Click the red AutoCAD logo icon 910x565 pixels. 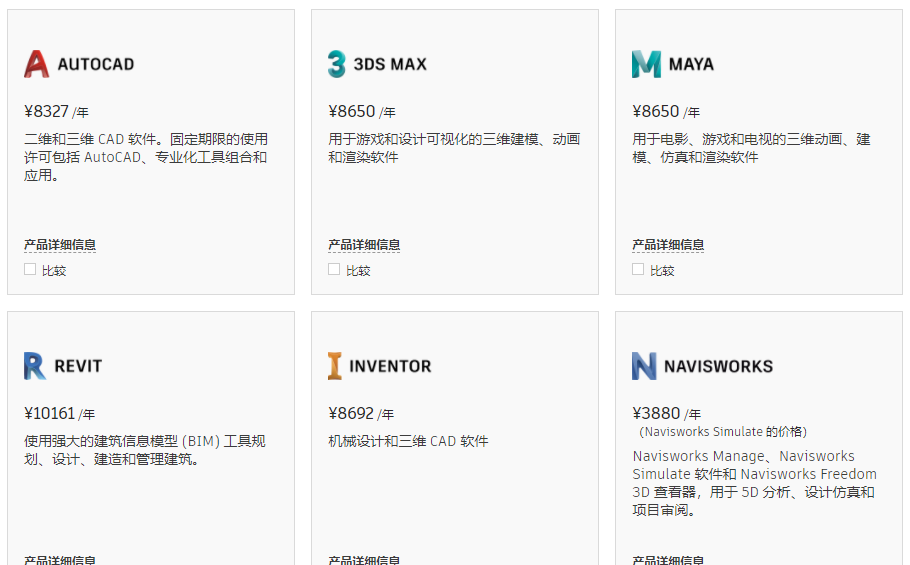(36, 64)
